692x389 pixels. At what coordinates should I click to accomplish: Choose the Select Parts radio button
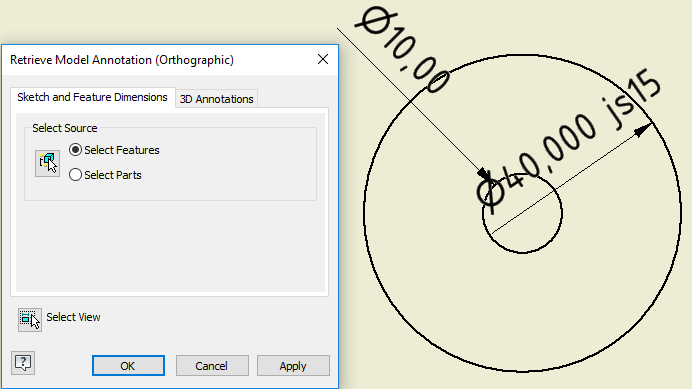point(75,175)
